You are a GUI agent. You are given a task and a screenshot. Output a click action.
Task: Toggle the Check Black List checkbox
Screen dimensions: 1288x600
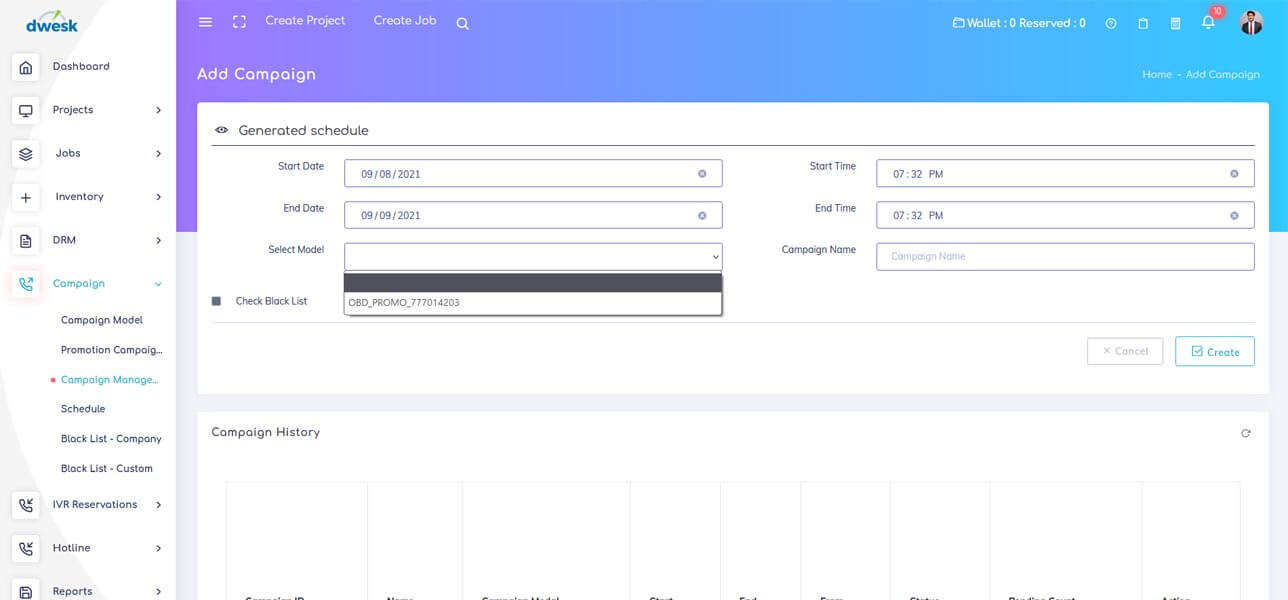click(x=217, y=301)
